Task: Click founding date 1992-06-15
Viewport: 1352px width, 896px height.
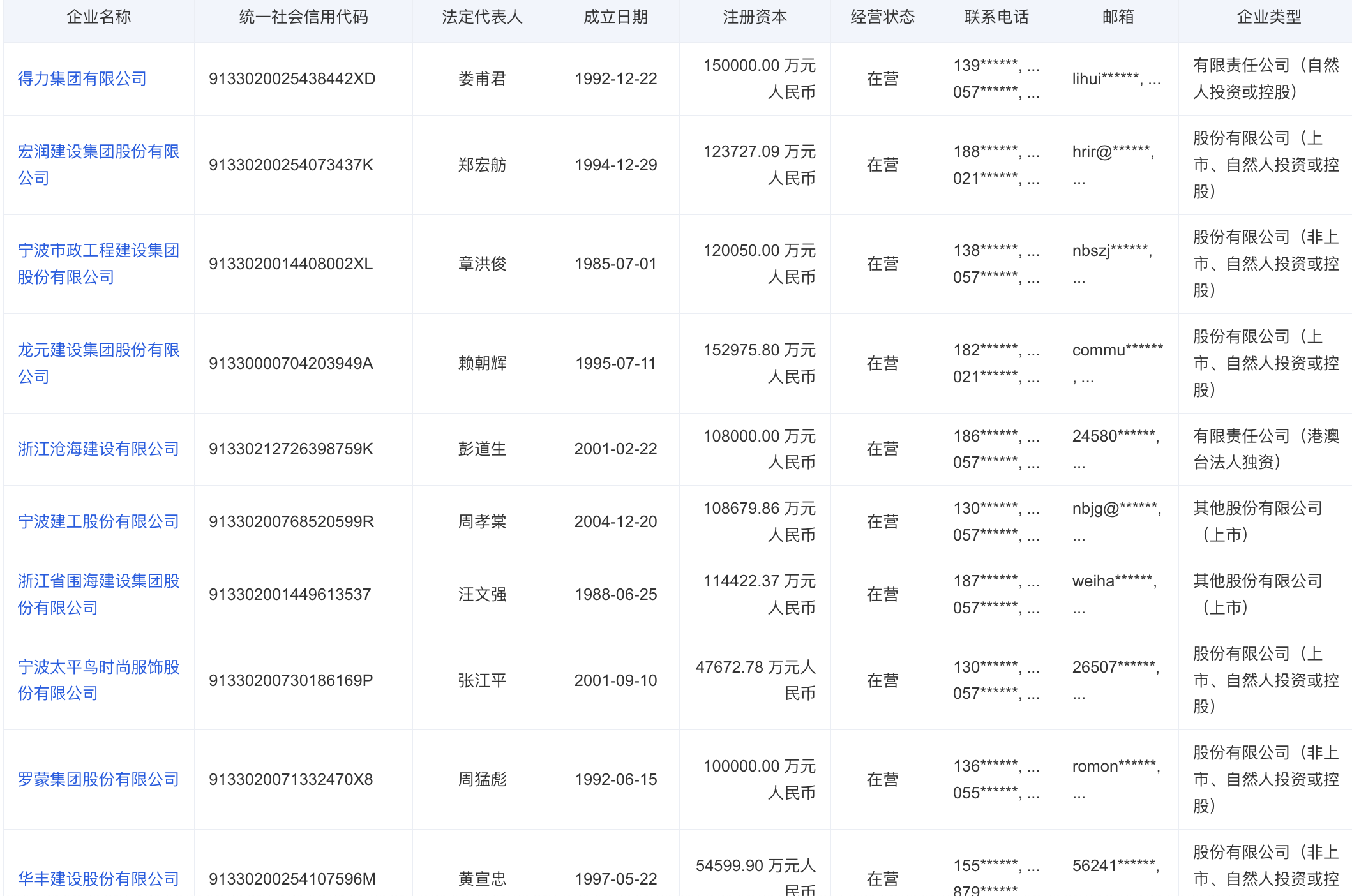Action: pos(616,779)
